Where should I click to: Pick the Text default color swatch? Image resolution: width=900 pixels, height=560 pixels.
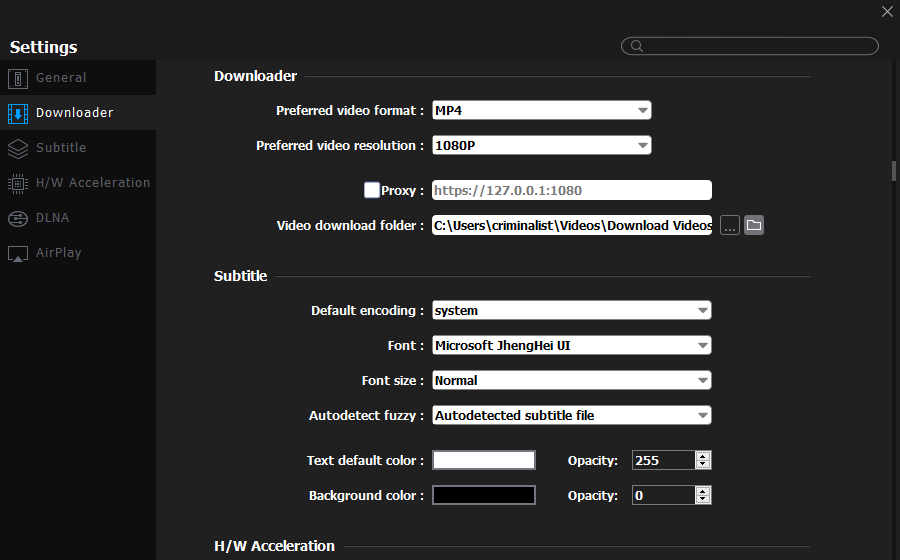tap(484, 460)
